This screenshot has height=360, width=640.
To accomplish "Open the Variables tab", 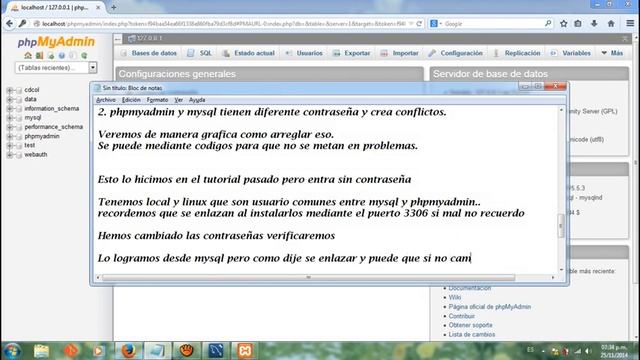I will coord(570,53).
